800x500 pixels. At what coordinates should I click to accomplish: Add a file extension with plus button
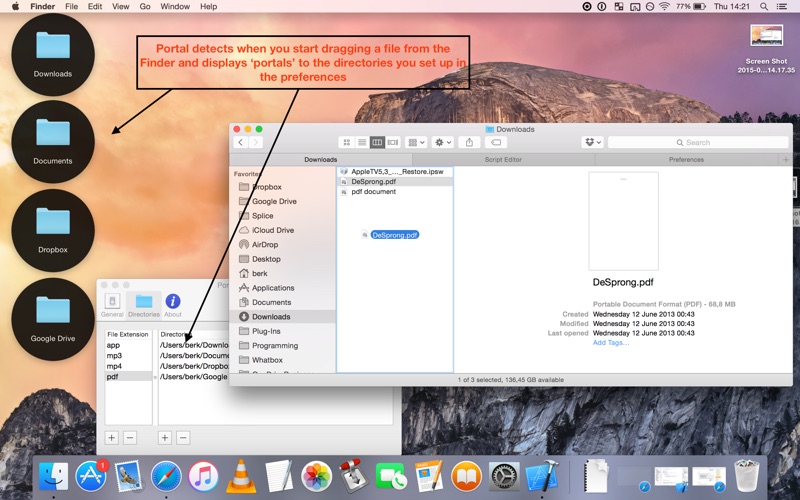pyautogui.click(x=112, y=437)
